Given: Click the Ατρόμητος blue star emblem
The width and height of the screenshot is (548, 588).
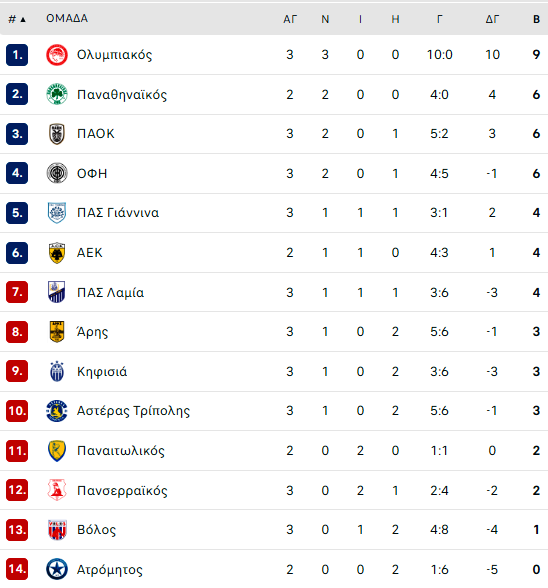Looking at the screenshot, I should (57, 569).
